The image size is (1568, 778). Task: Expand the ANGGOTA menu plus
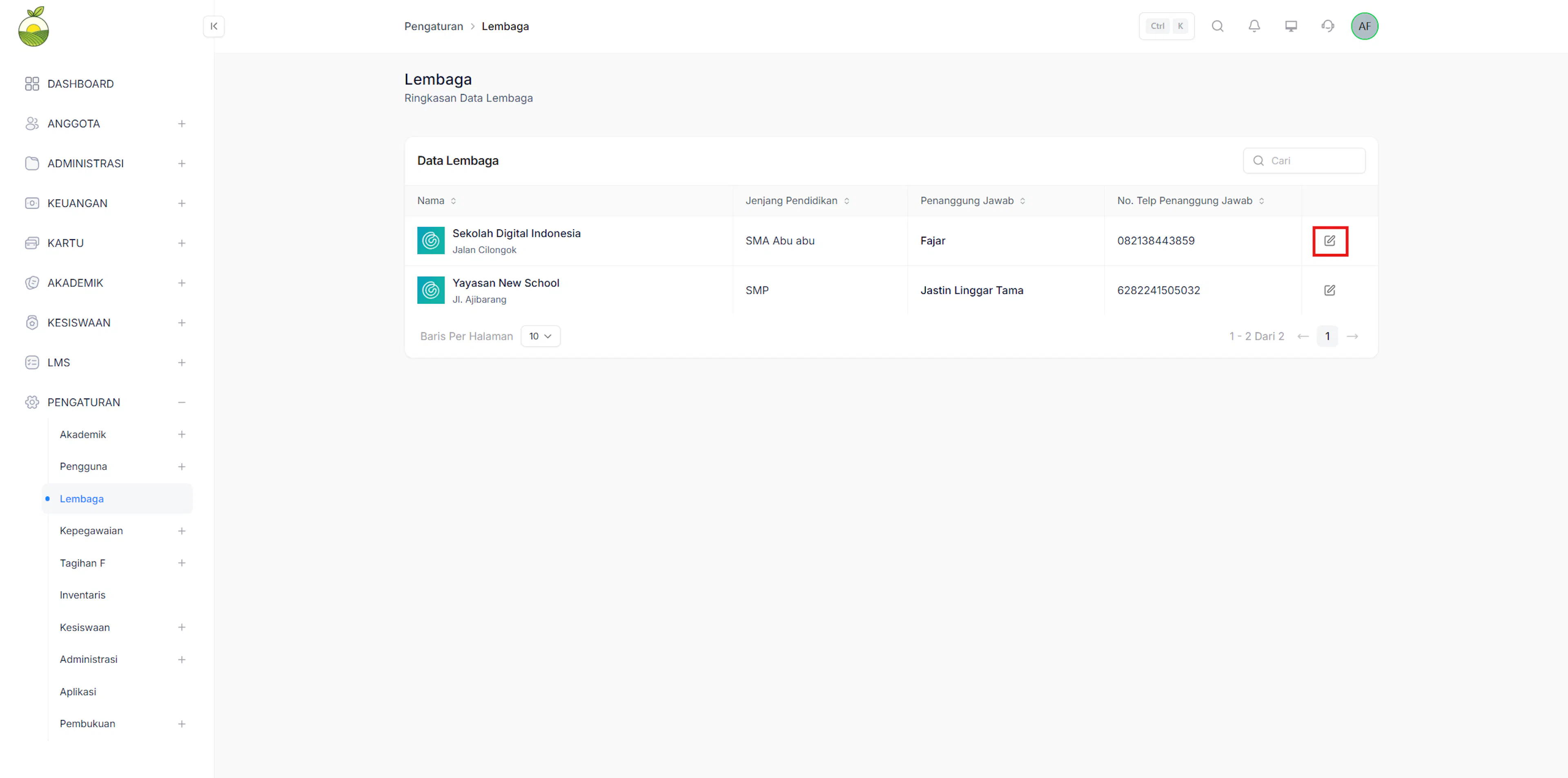click(181, 124)
